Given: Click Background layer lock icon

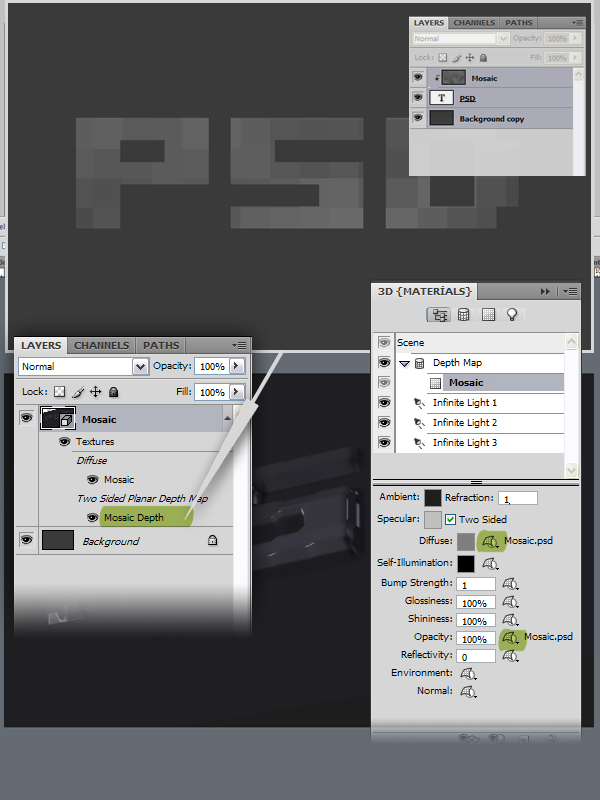Looking at the screenshot, I should 213,540.
